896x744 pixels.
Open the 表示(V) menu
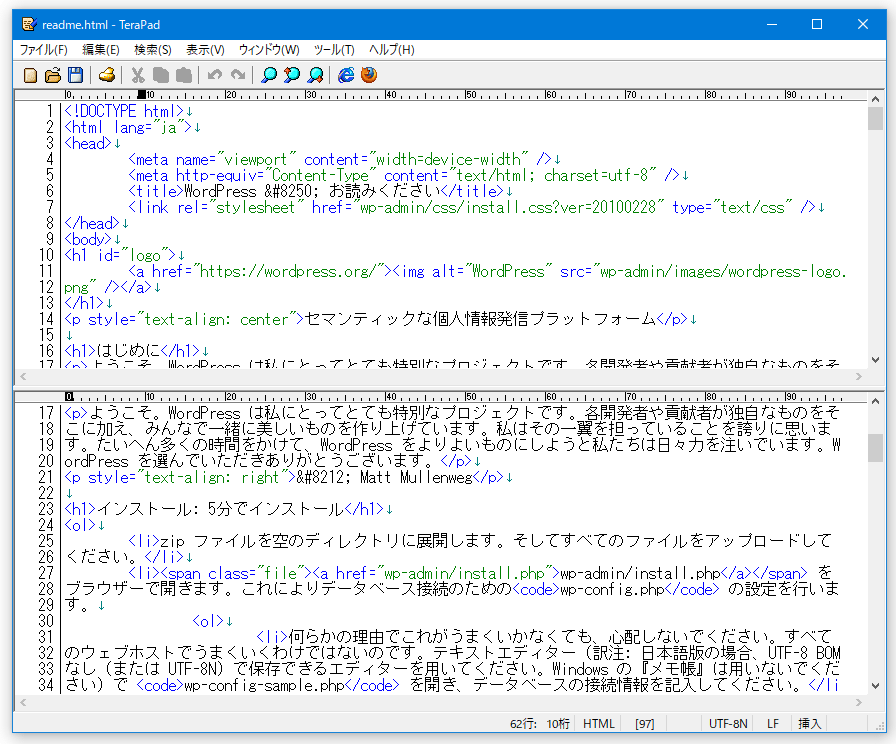pyautogui.click(x=205, y=50)
